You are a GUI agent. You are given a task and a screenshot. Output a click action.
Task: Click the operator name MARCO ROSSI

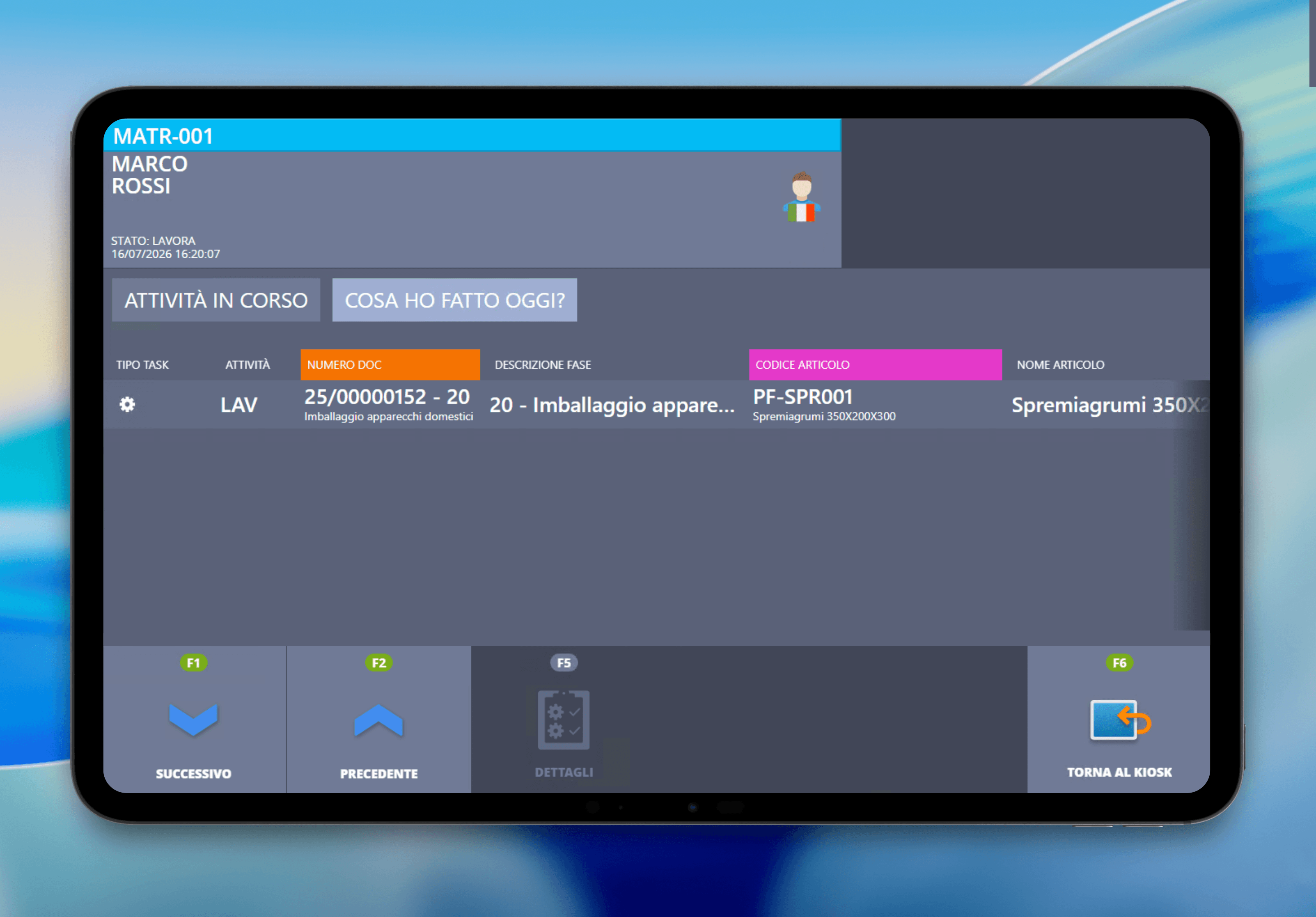[x=149, y=175]
